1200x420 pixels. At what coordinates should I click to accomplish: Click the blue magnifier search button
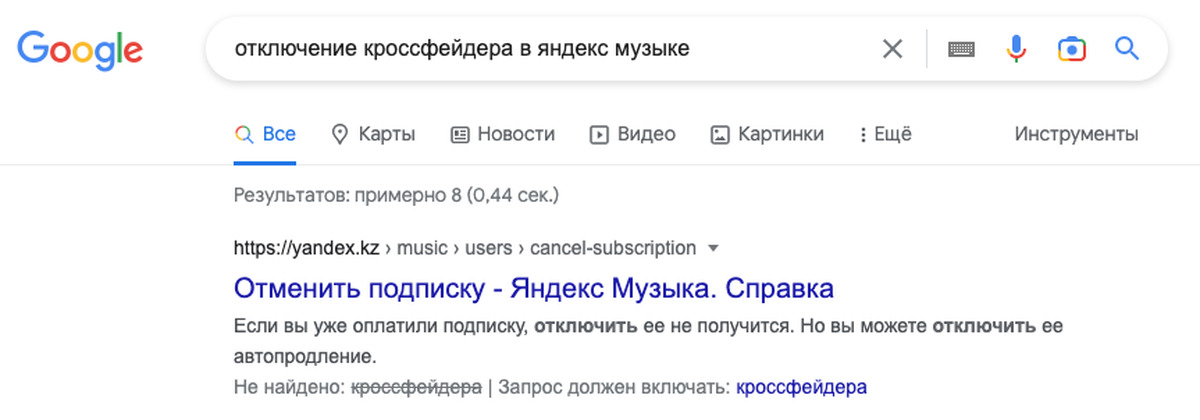coord(1127,48)
